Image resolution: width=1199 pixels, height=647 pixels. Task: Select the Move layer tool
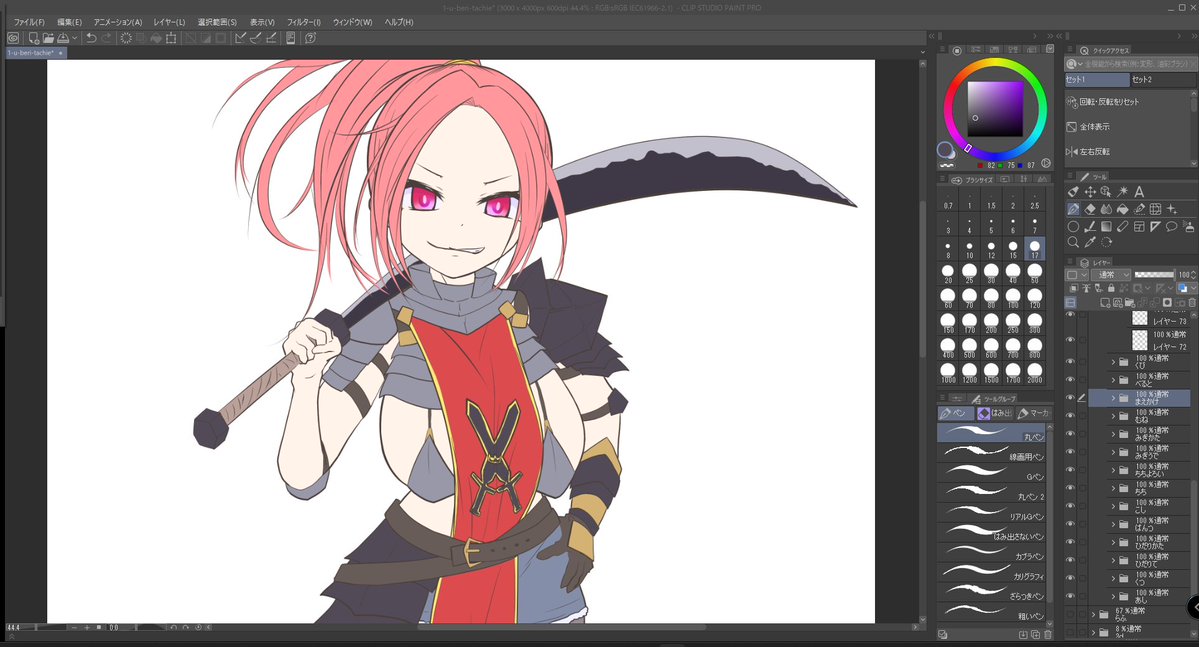coord(1090,191)
